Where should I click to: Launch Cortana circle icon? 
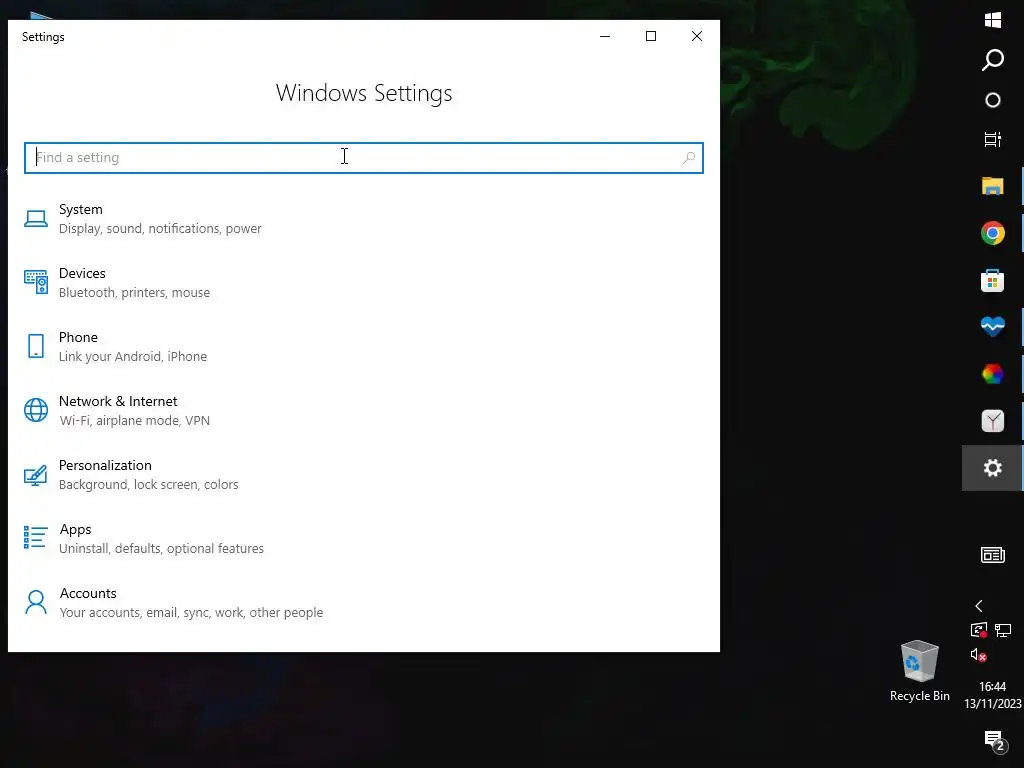[x=993, y=100]
